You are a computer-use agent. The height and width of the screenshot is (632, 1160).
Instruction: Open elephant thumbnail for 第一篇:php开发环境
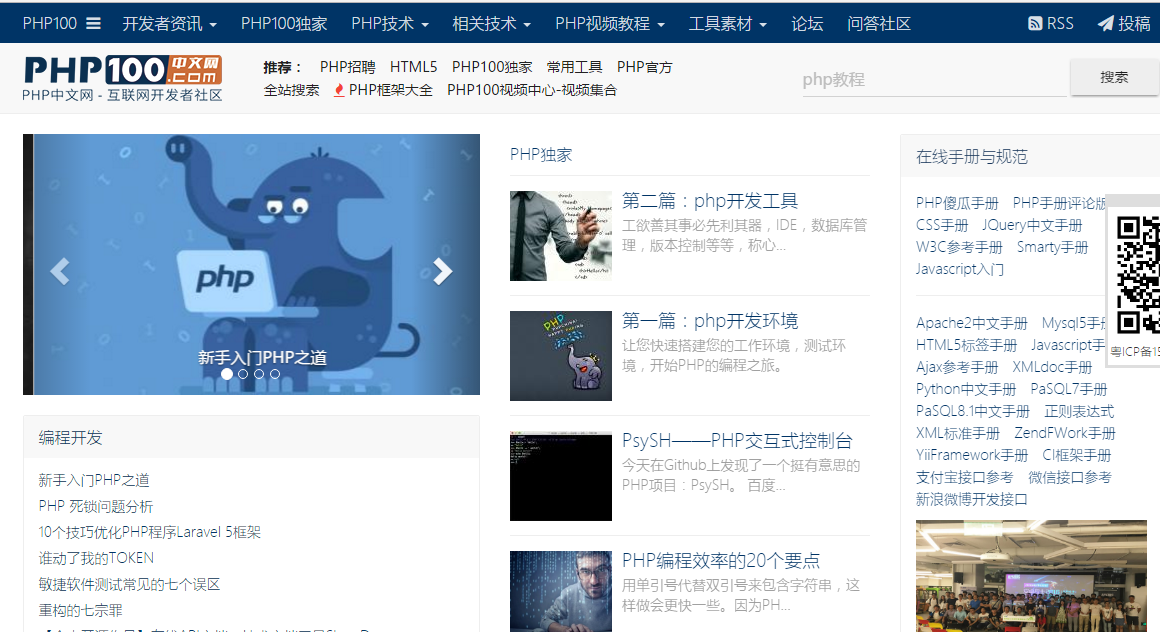click(x=561, y=356)
